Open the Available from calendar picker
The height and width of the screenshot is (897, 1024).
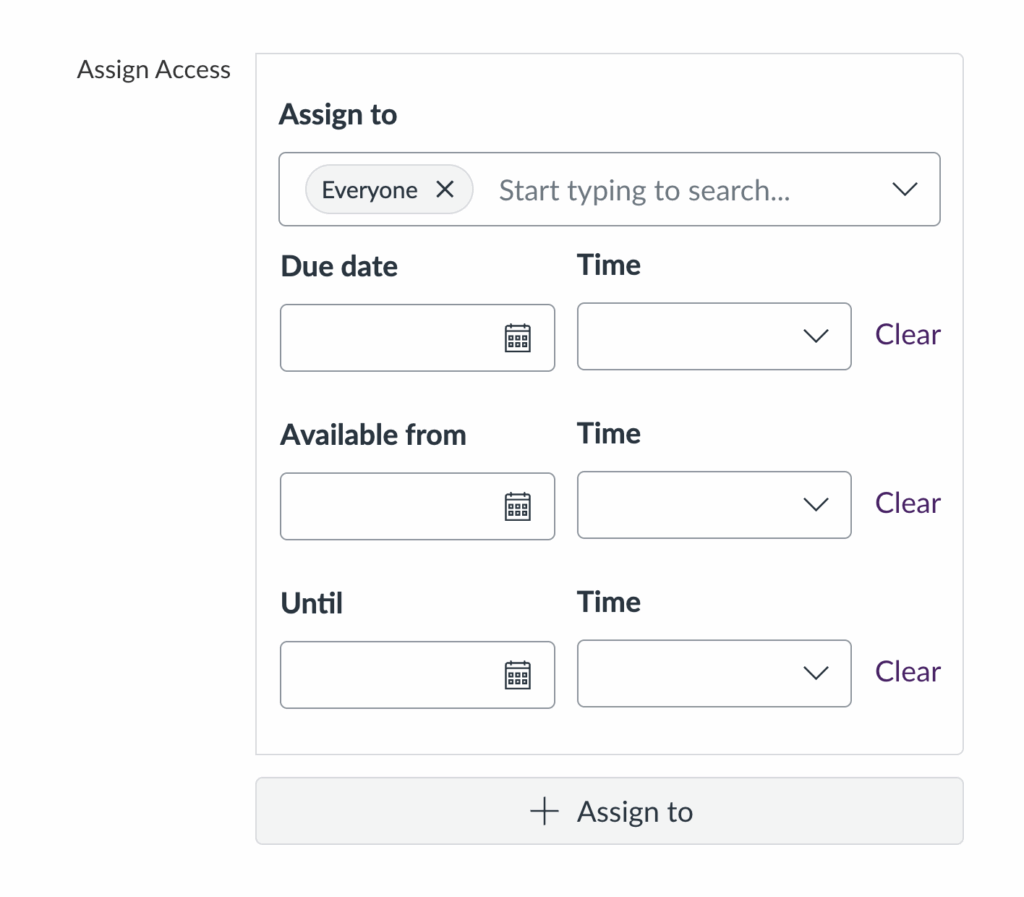coord(517,506)
